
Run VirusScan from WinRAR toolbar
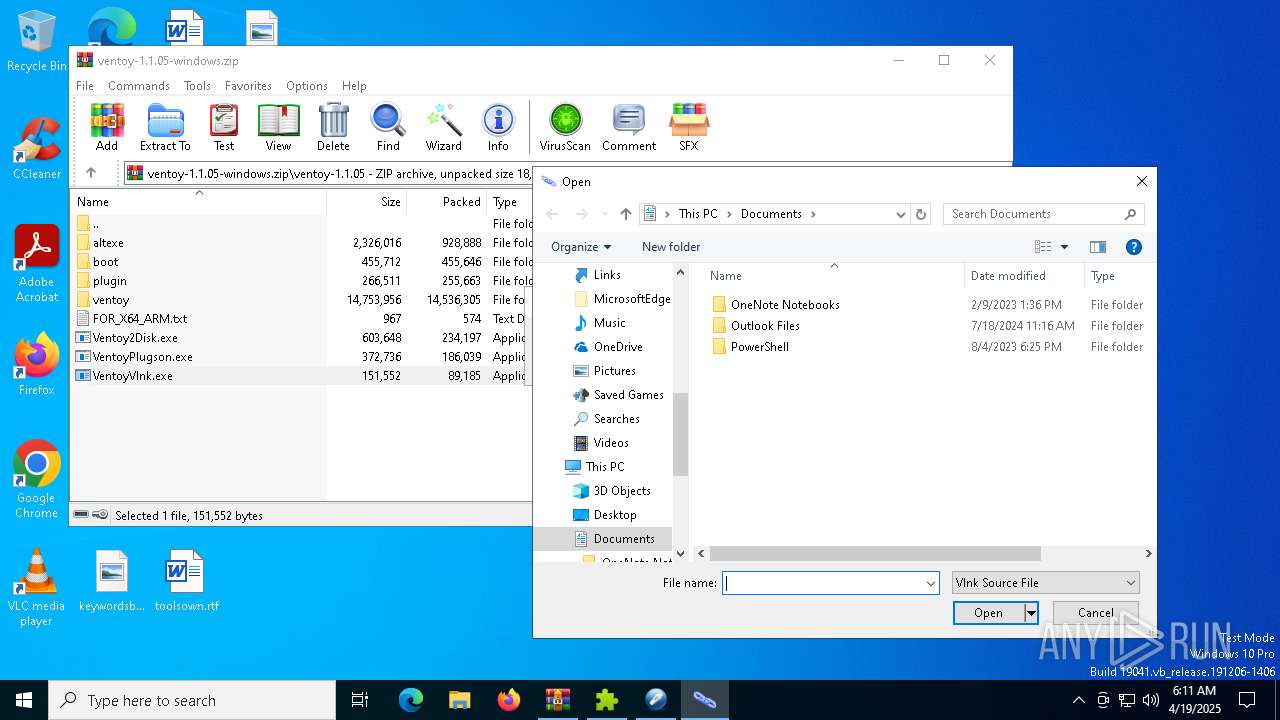pos(565,127)
